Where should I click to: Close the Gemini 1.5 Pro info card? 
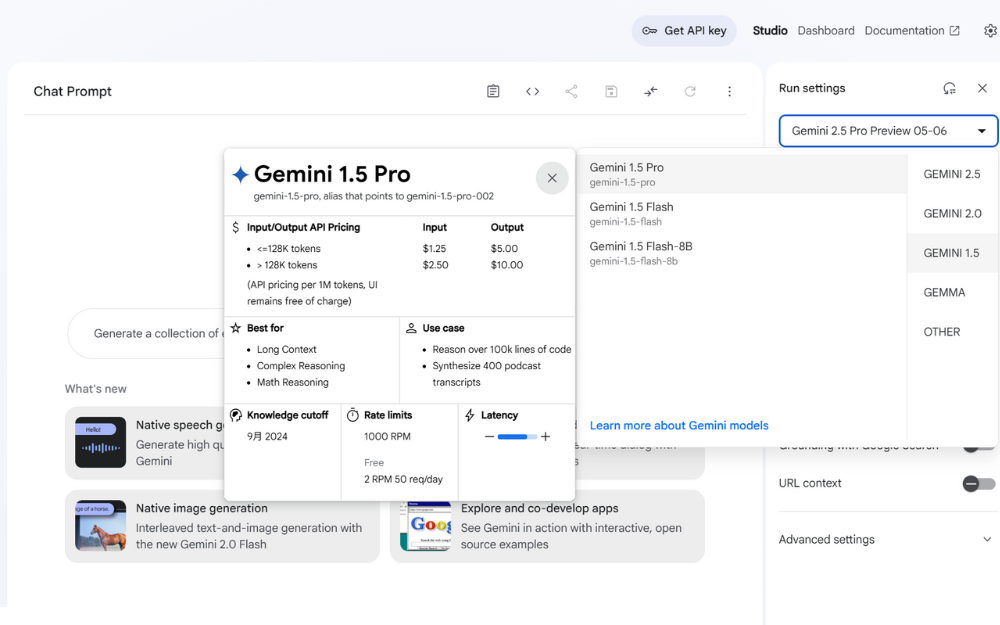tap(552, 178)
